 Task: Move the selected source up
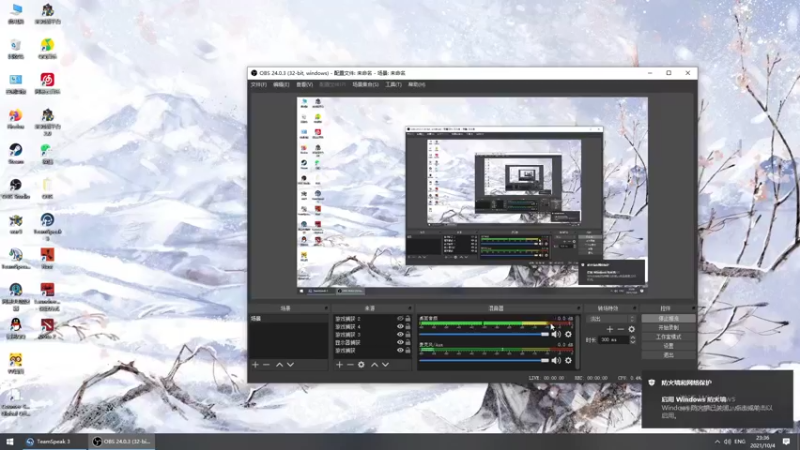(374, 365)
